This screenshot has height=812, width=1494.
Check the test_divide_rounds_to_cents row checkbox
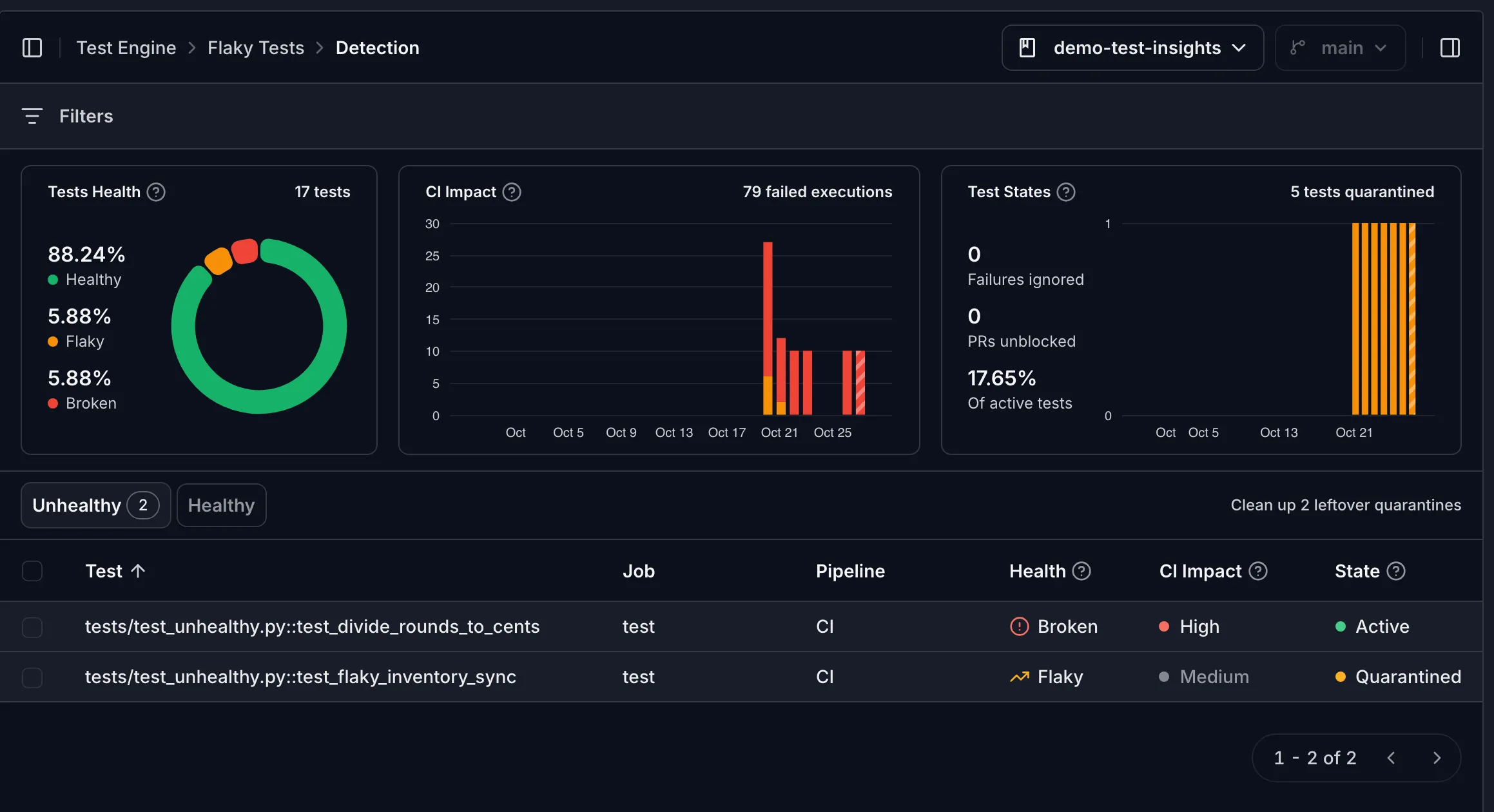pos(32,627)
